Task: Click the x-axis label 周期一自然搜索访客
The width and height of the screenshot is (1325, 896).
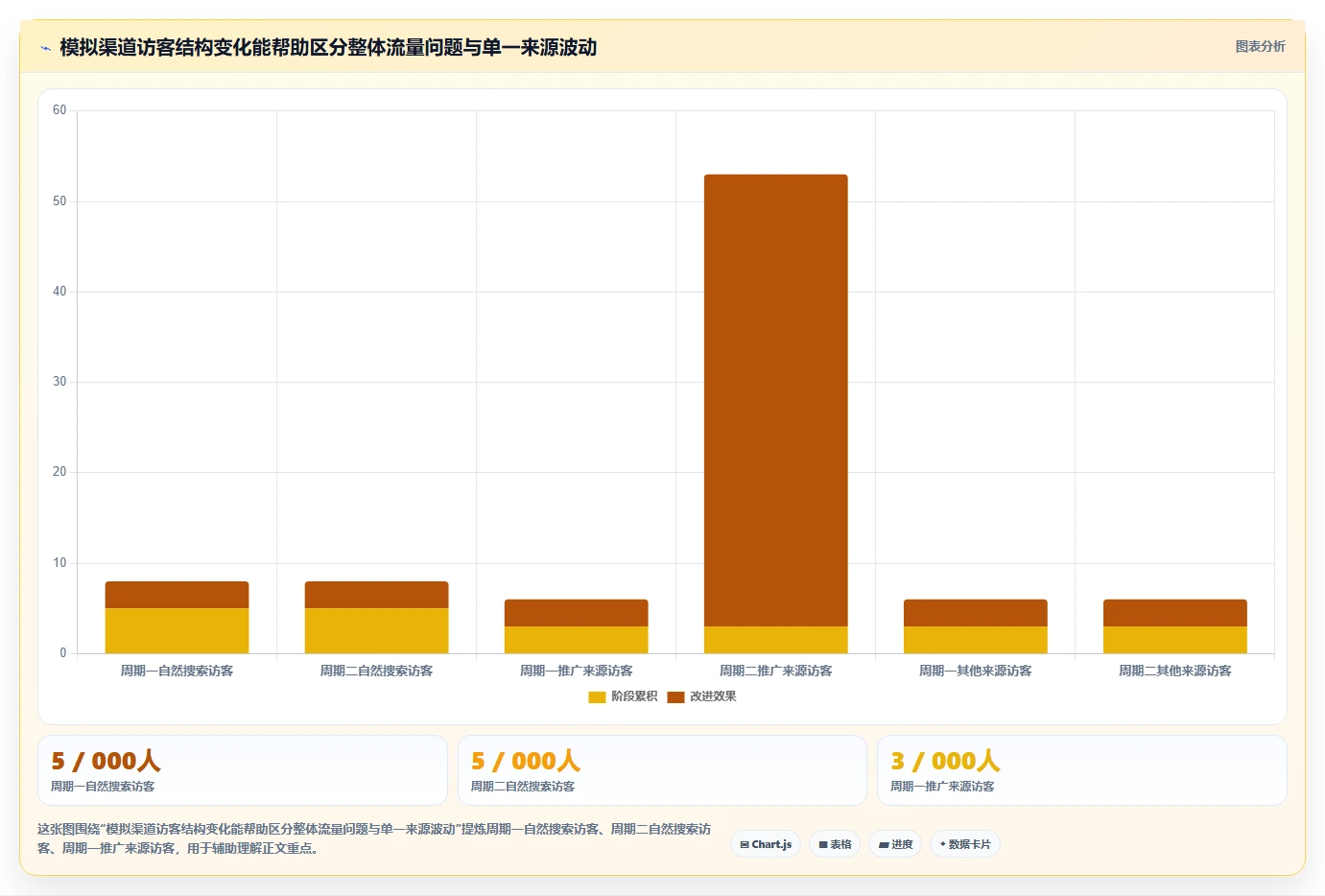Action: pyautogui.click(x=177, y=671)
